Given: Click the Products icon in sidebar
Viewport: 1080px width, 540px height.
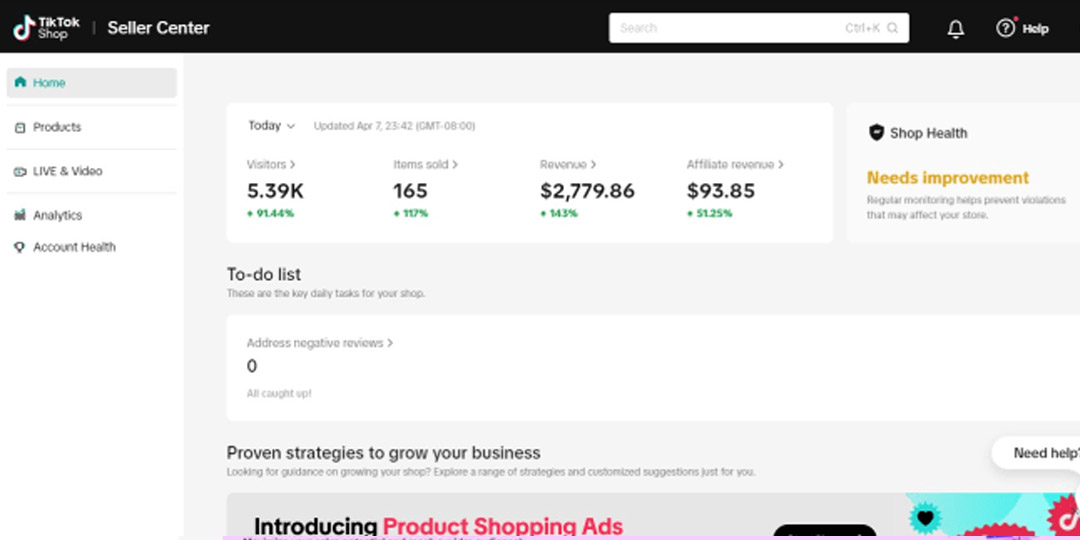Looking at the screenshot, I should pos(20,128).
